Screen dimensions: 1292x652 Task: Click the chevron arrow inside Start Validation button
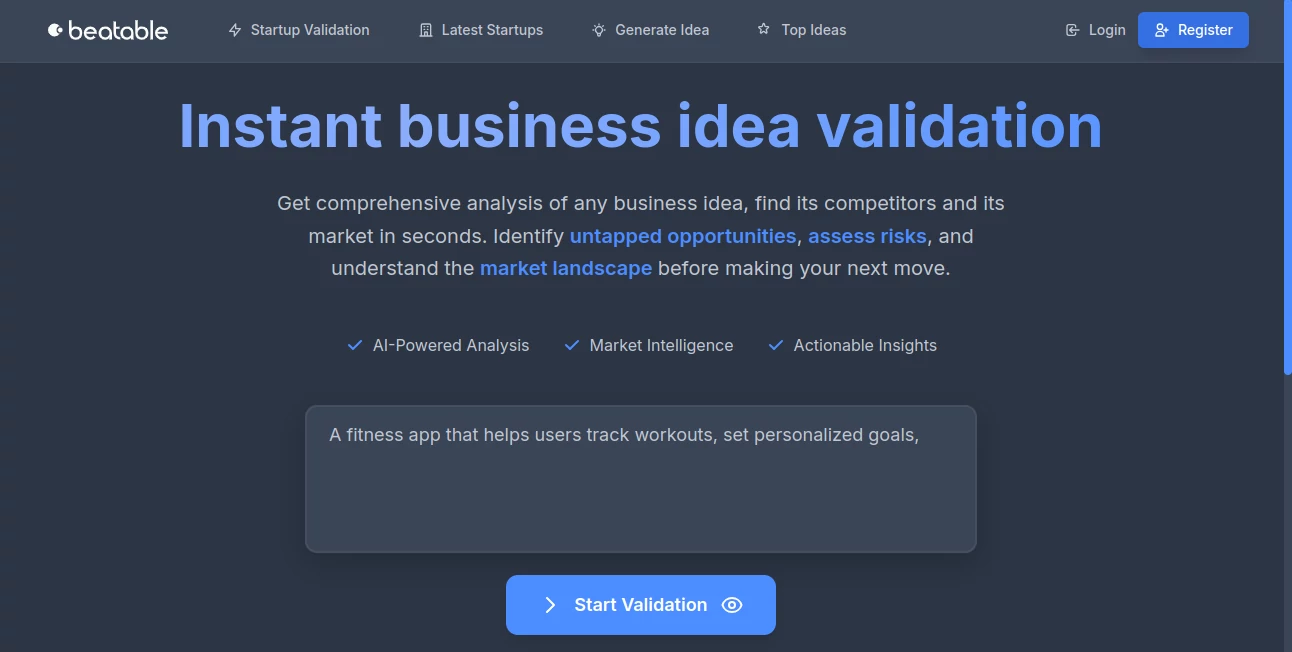point(550,605)
